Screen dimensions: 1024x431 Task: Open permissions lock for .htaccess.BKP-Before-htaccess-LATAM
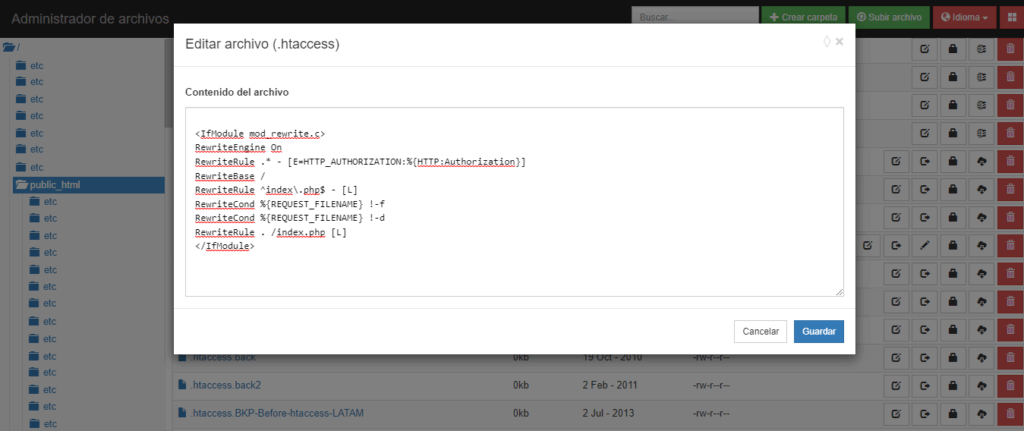(952, 413)
